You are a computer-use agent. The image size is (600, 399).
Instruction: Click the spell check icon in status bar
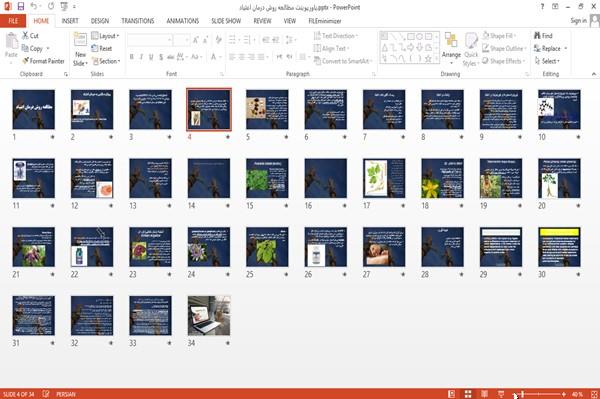[46, 394]
